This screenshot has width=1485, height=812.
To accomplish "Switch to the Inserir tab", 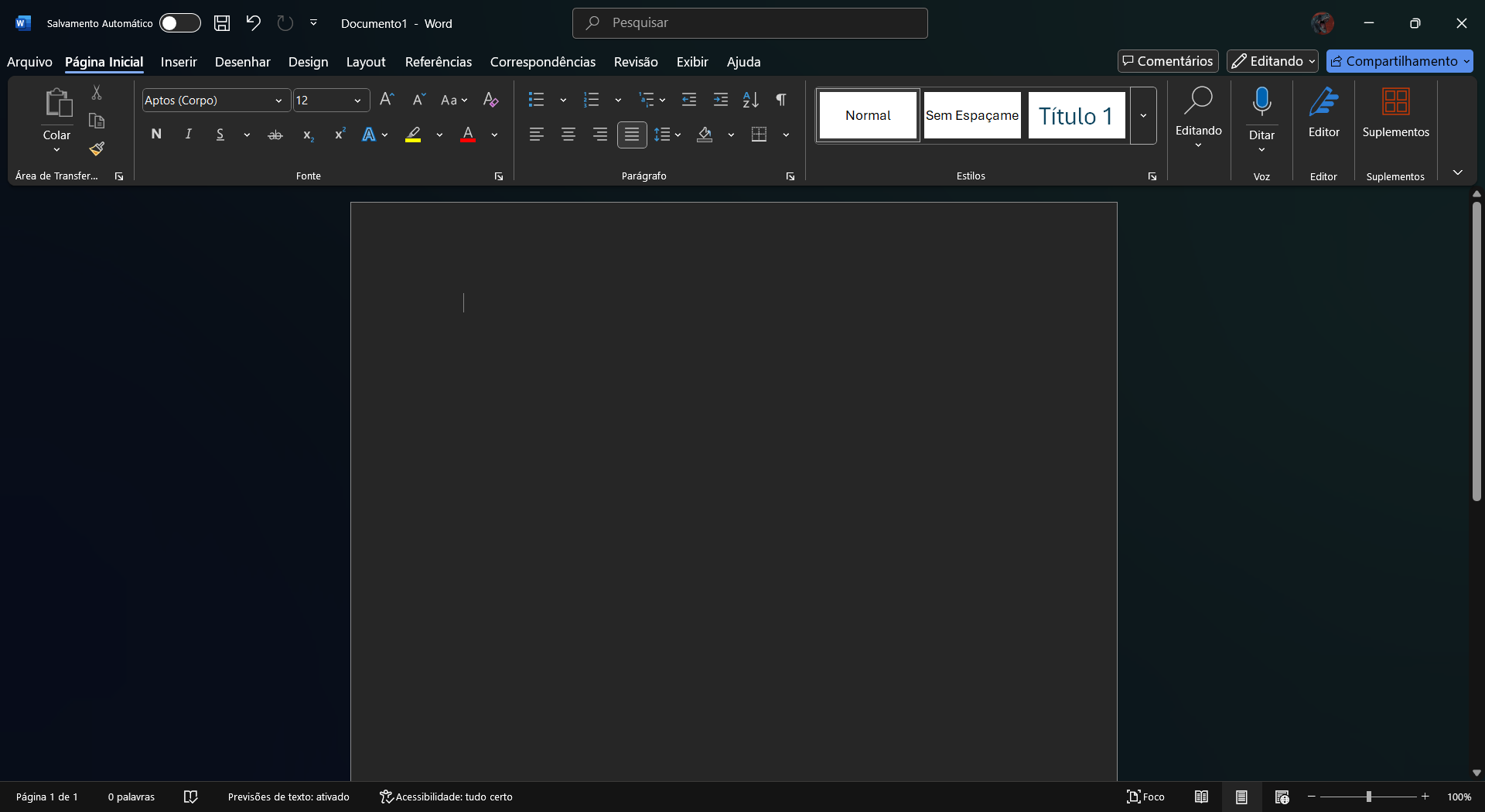I will pos(179,62).
